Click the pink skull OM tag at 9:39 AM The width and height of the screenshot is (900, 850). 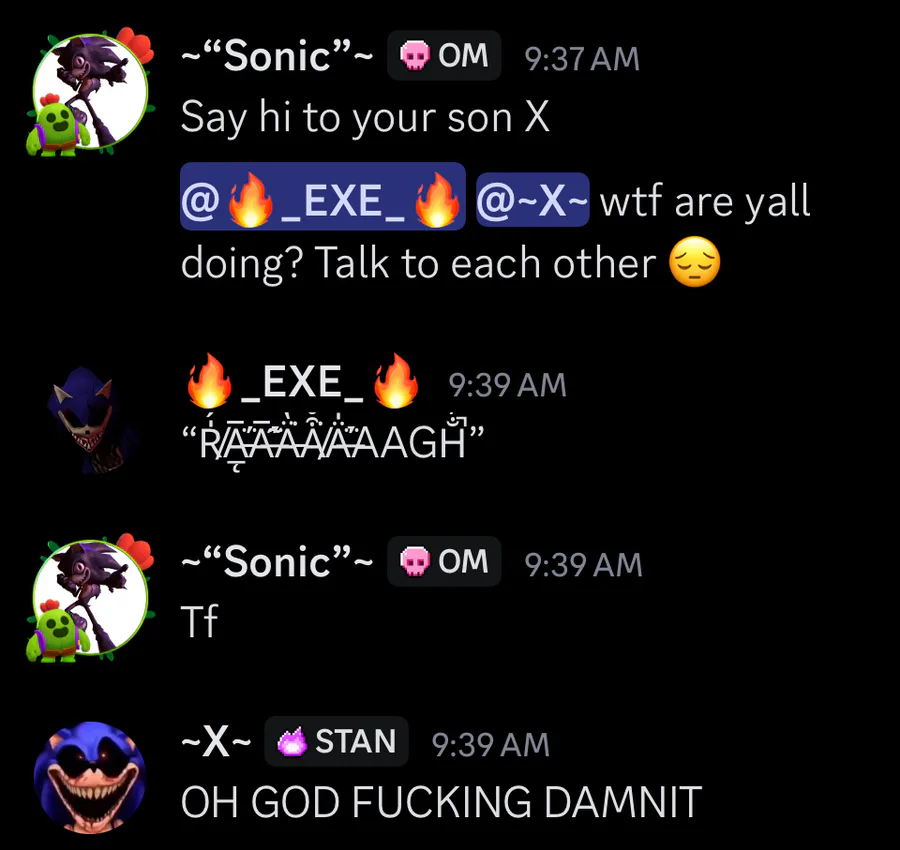(444, 561)
